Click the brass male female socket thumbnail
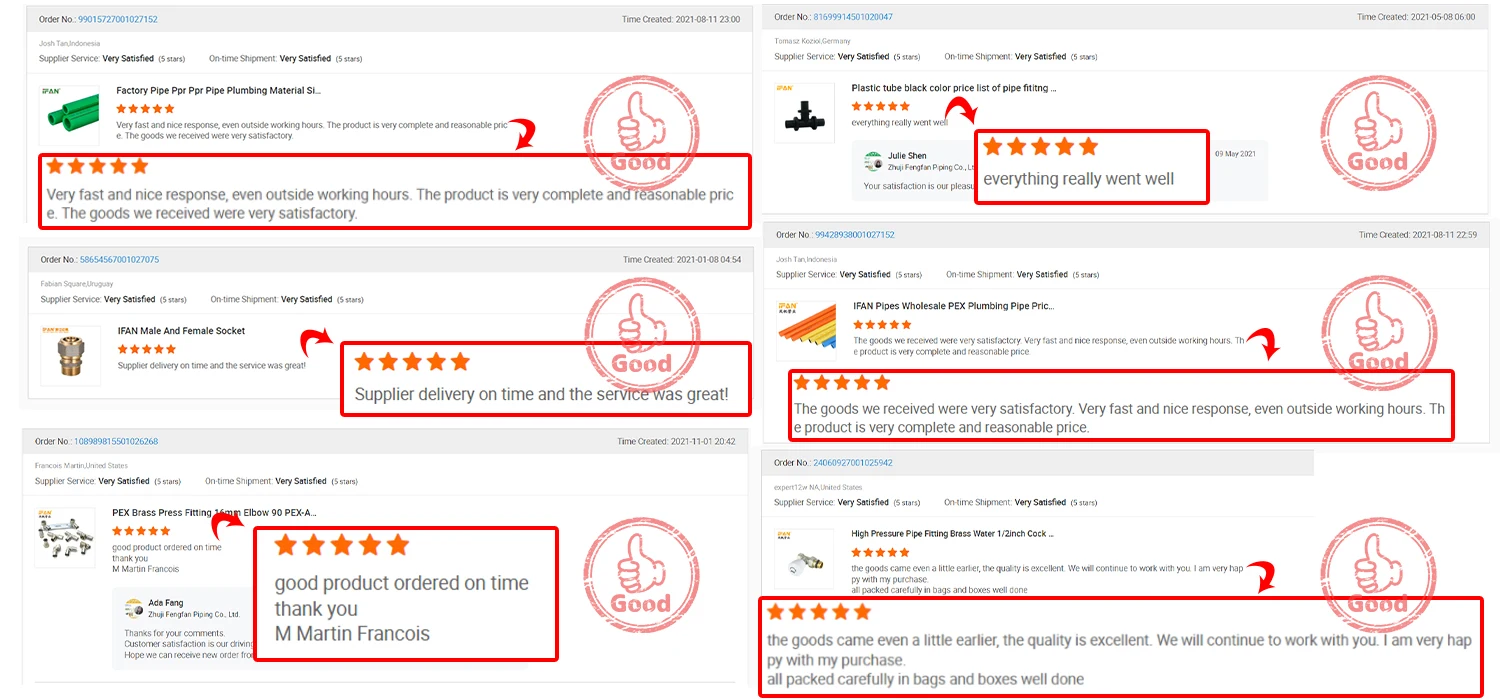The width and height of the screenshot is (1500, 700). [x=70, y=356]
